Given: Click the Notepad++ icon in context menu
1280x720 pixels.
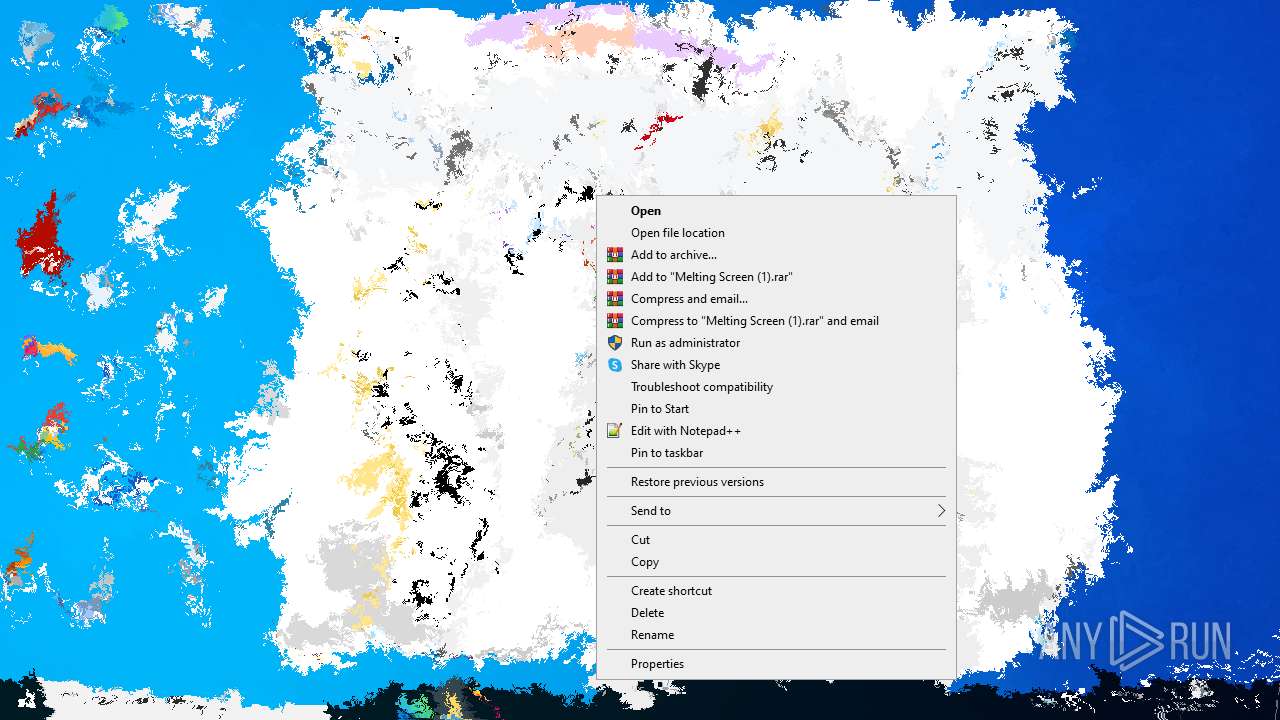Looking at the screenshot, I should pyautogui.click(x=615, y=431).
